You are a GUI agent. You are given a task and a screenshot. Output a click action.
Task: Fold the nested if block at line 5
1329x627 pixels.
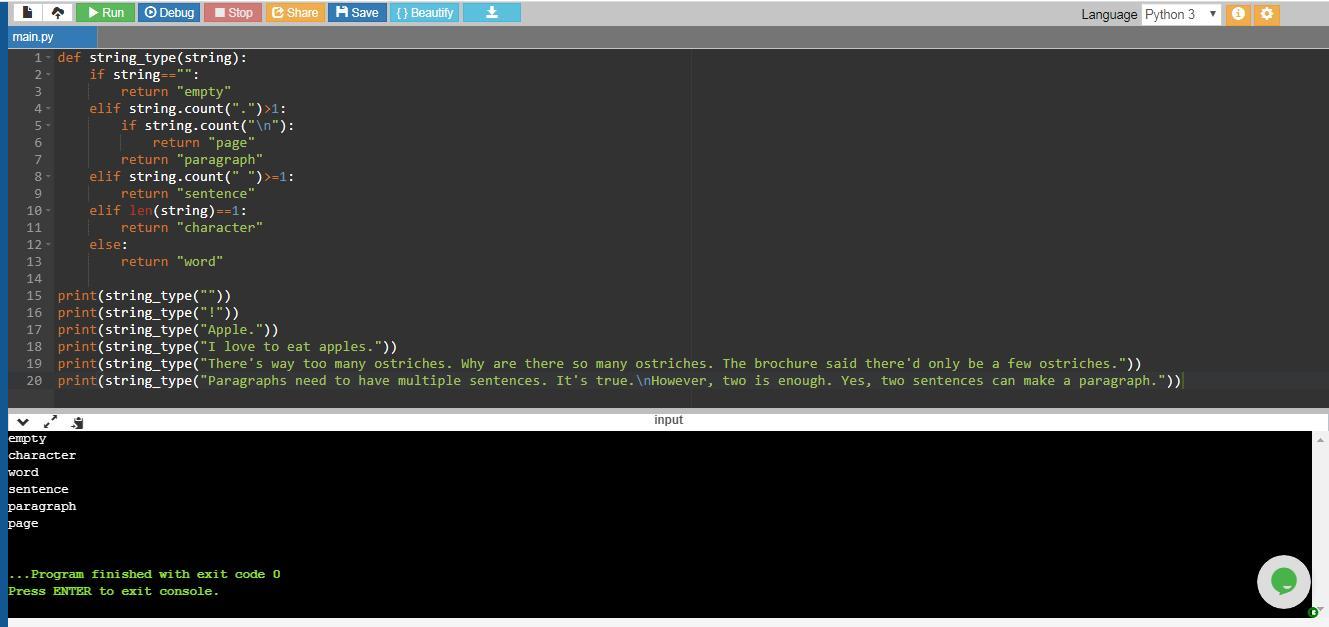click(48, 126)
